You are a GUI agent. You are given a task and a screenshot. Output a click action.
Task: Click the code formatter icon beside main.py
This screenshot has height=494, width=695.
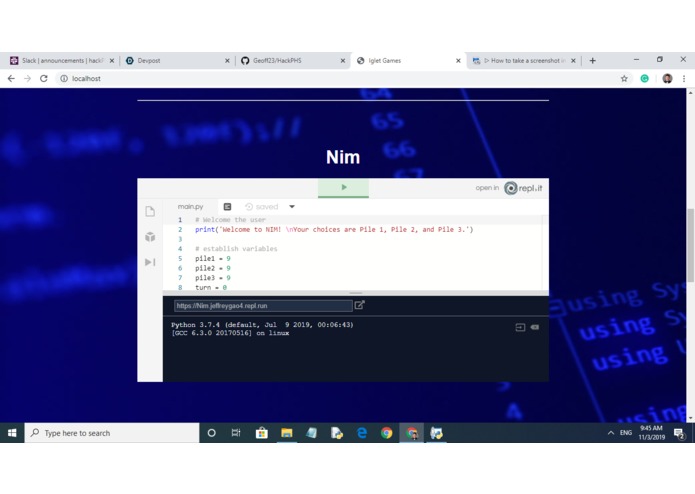click(x=227, y=206)
